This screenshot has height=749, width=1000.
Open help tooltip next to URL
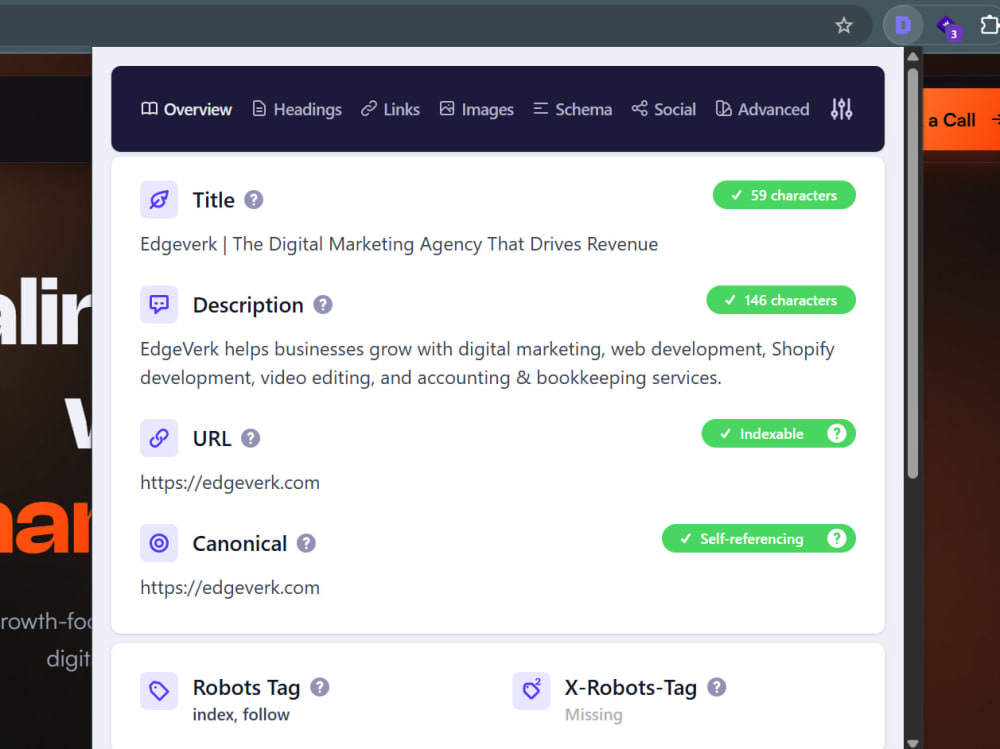pos(251,438)
